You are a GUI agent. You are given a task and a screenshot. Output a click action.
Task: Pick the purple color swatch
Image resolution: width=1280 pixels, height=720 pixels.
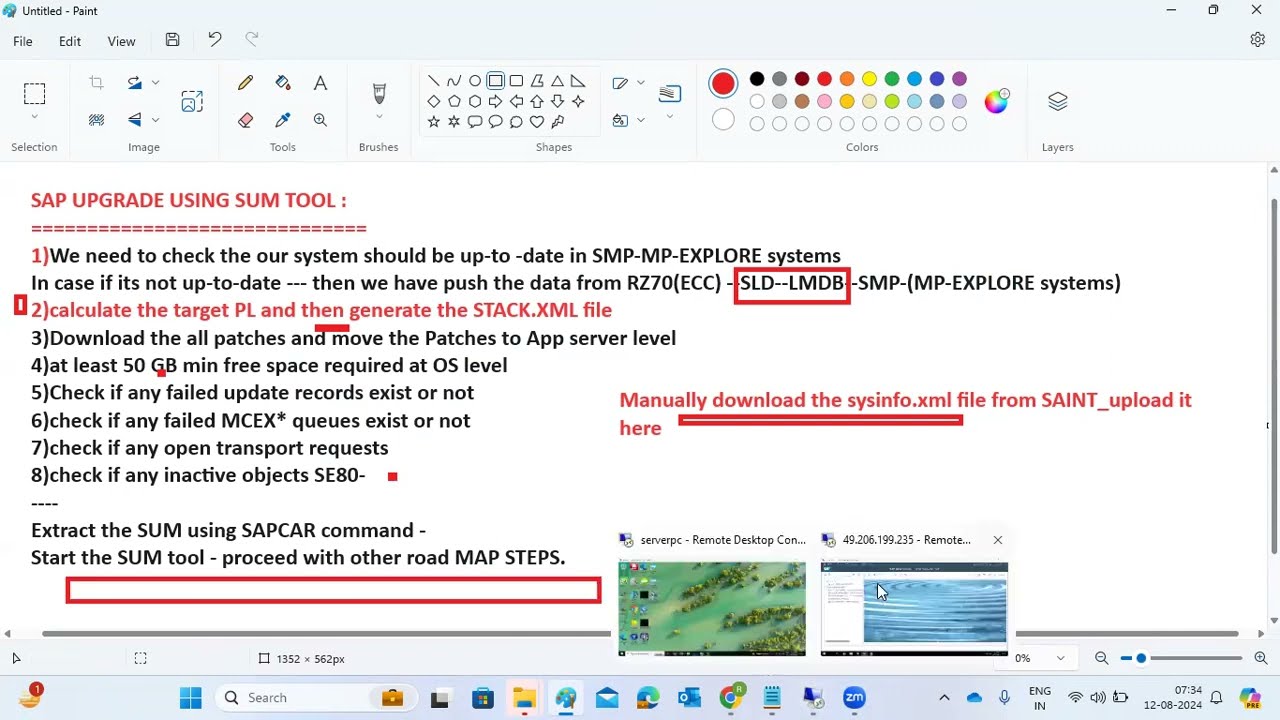(x=959, y=79)
